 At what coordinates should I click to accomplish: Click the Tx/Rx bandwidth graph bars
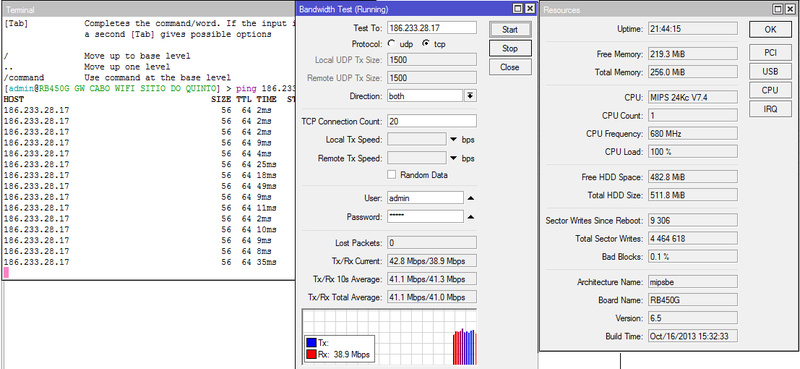(x=464, y=347)
